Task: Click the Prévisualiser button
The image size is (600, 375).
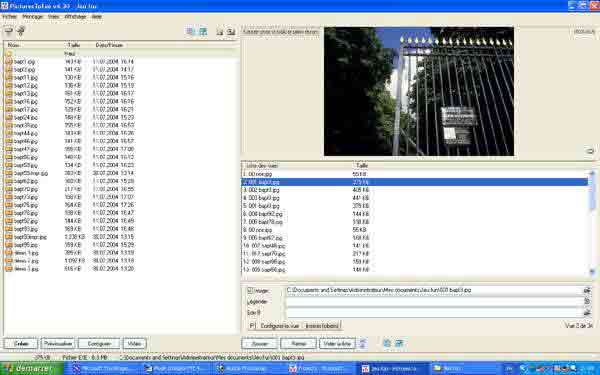Action: point(58,344)
